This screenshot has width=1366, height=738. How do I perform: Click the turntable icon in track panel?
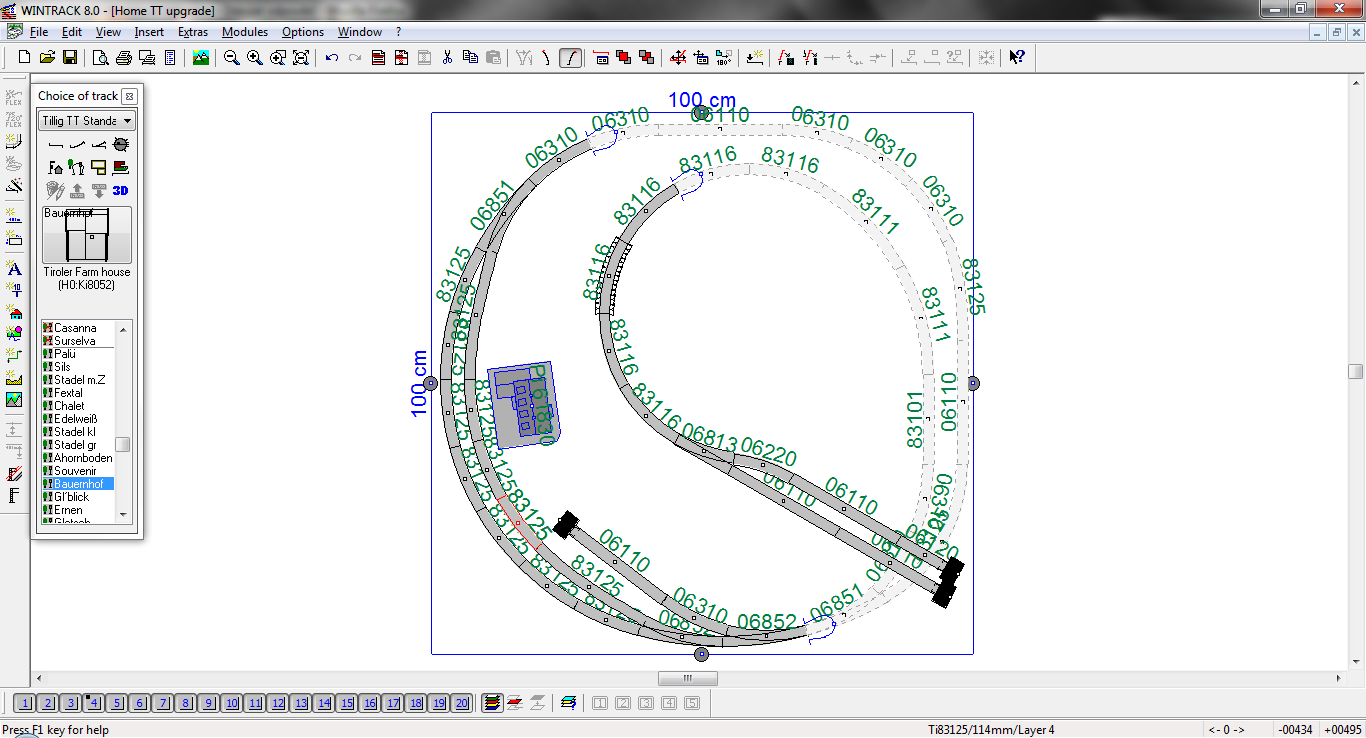[120, 145]
